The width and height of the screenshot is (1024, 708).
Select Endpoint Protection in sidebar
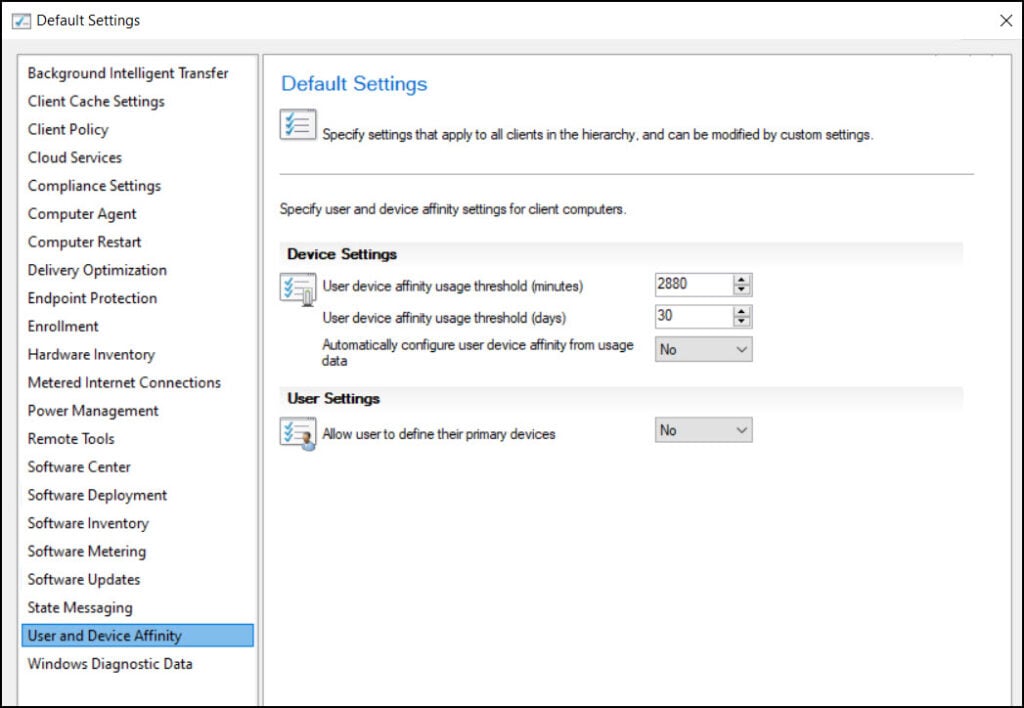92,298
